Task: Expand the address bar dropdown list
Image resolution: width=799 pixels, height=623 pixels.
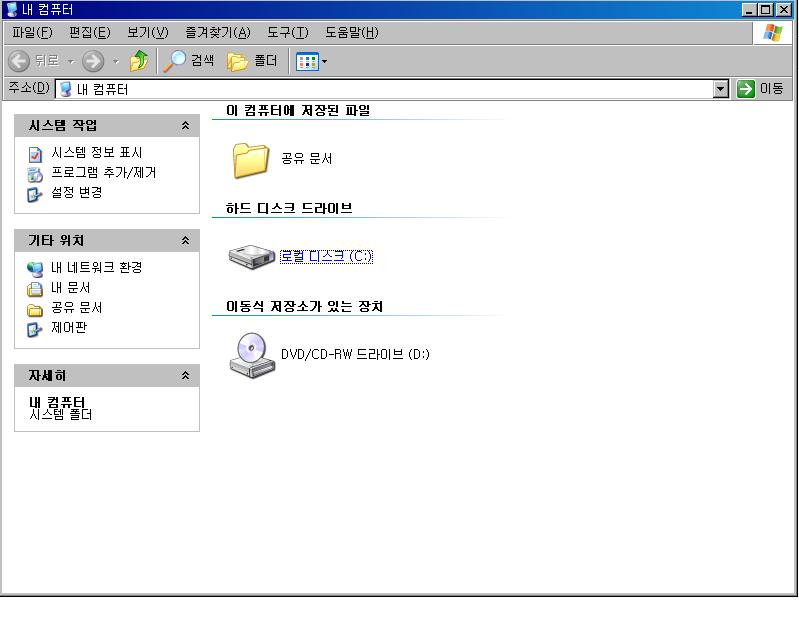Action: click(x=720, y=89)
